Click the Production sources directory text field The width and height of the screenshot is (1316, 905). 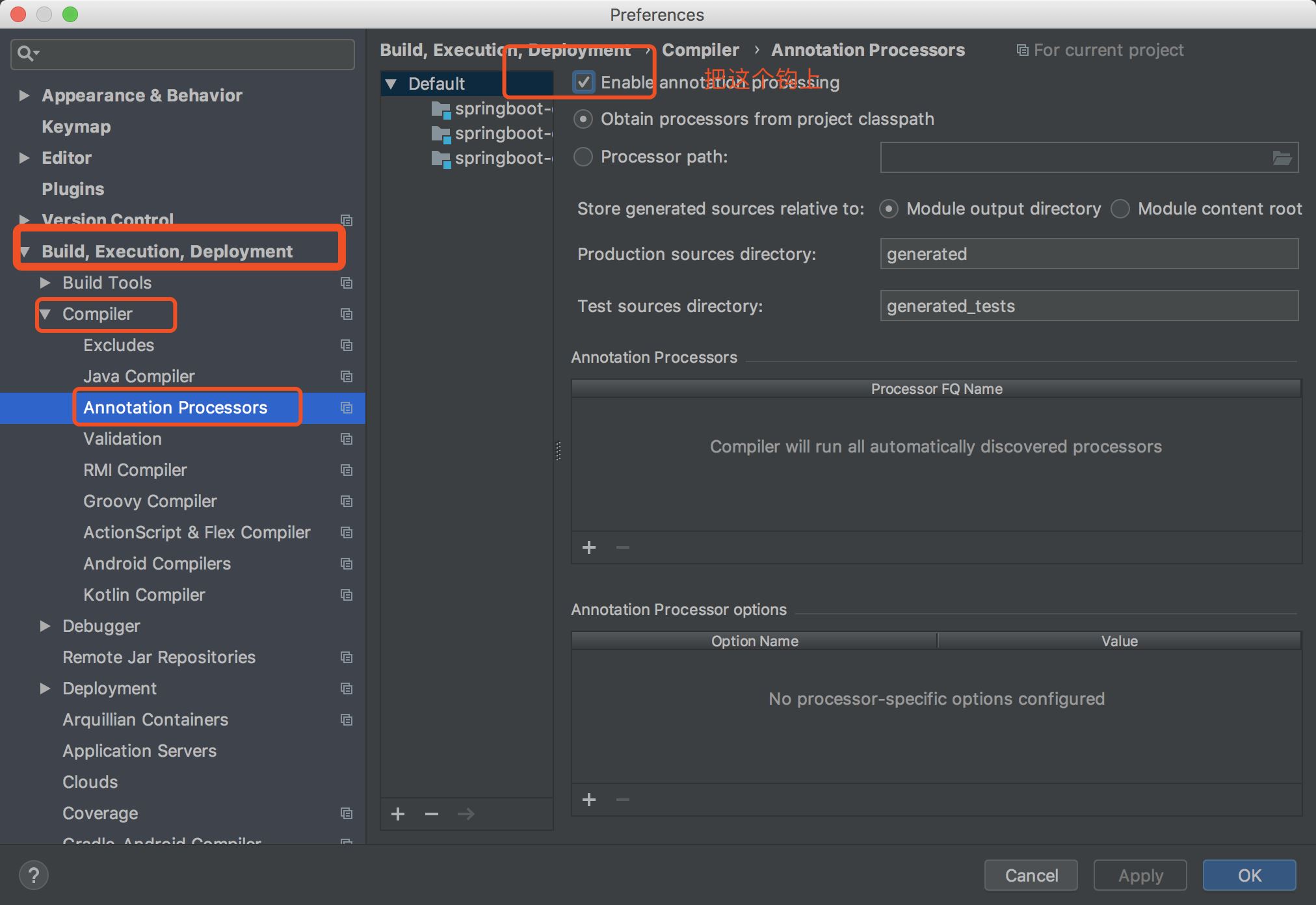tap(1089, 254)
